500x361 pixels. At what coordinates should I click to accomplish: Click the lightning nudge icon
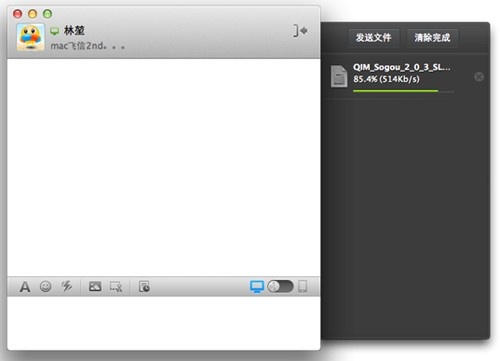point(67,286)
